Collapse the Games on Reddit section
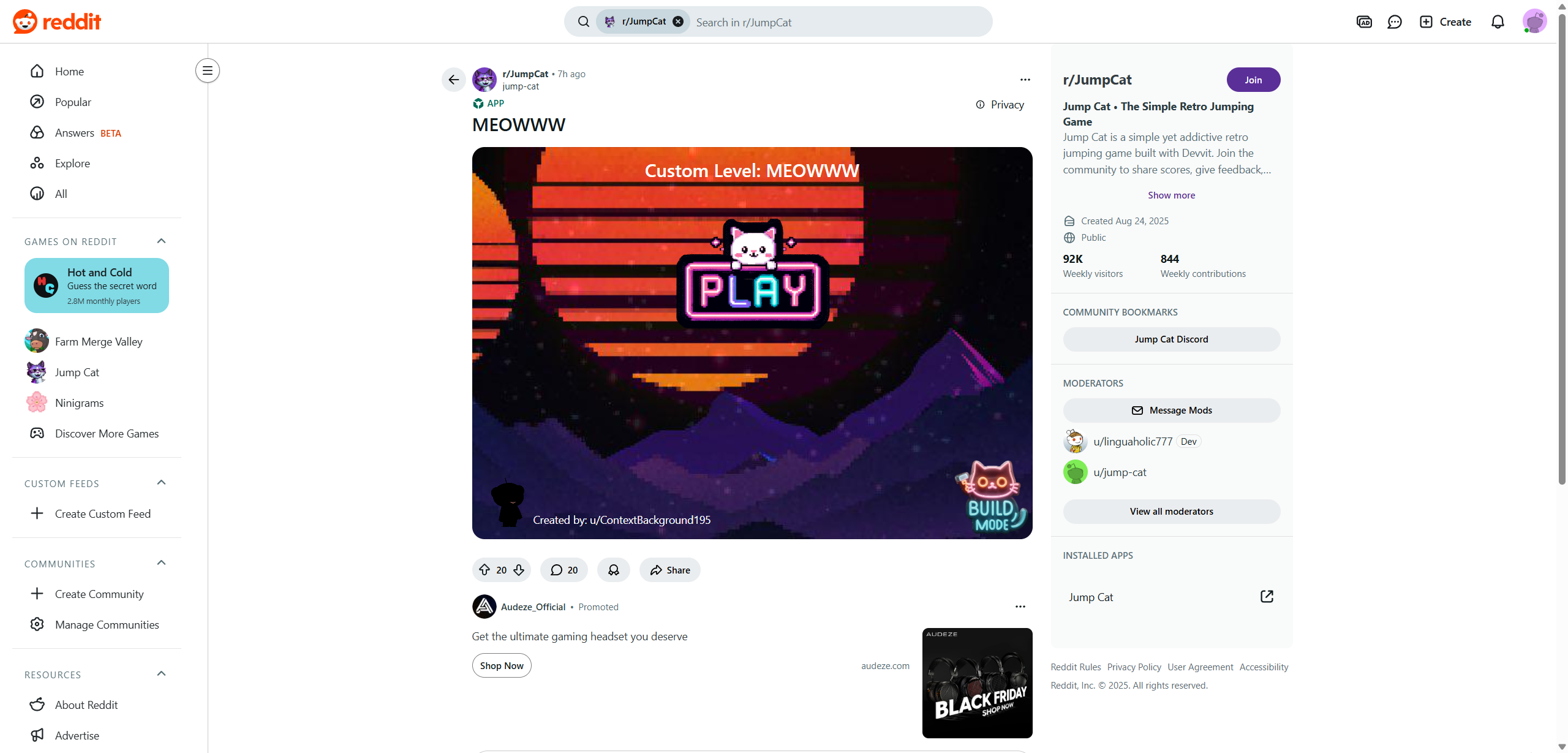1568x753 pixels. click(x=162, y=241)
